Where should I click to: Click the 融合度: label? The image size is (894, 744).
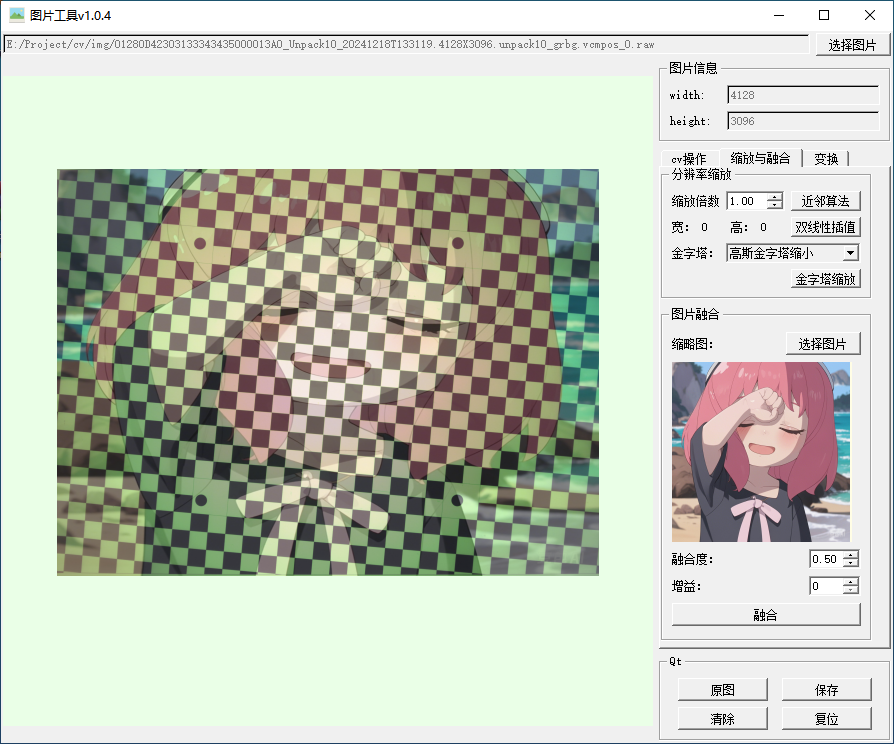click(x=692, y=560)
